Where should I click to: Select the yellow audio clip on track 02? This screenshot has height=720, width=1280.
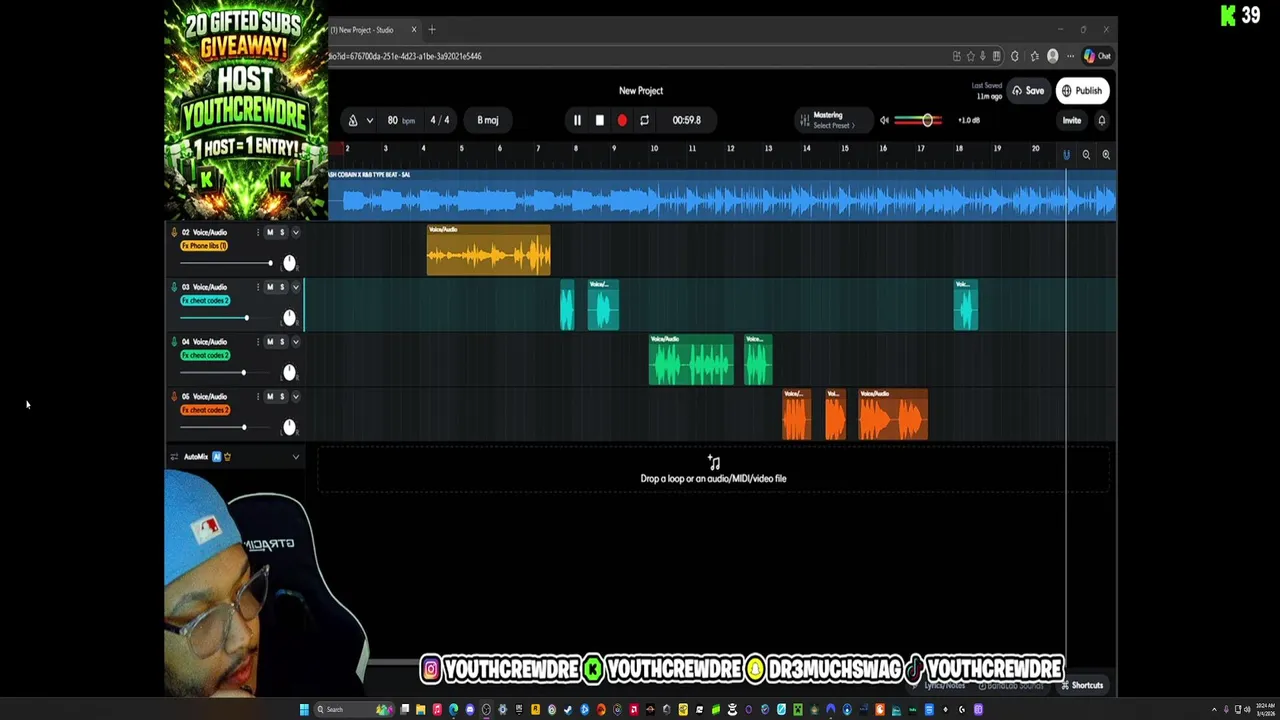[x=488, y=250]
